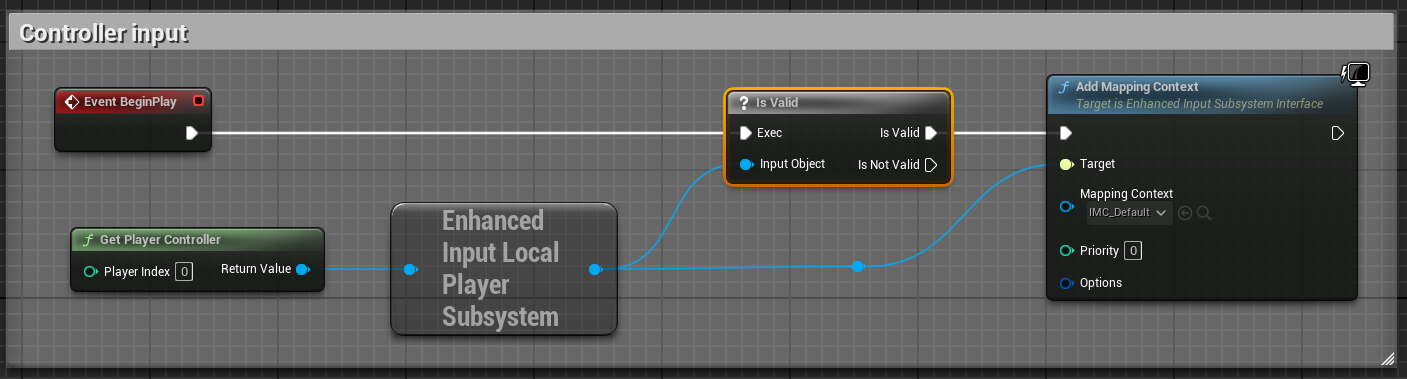The height and width of the screenshot is (379, 1407).
Task: Click the Mapping Context input pin
Action: pos(1067,207)
